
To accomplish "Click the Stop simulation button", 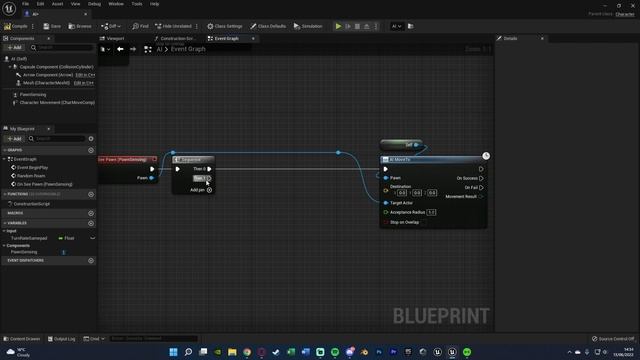I will [x=357, y=26].
